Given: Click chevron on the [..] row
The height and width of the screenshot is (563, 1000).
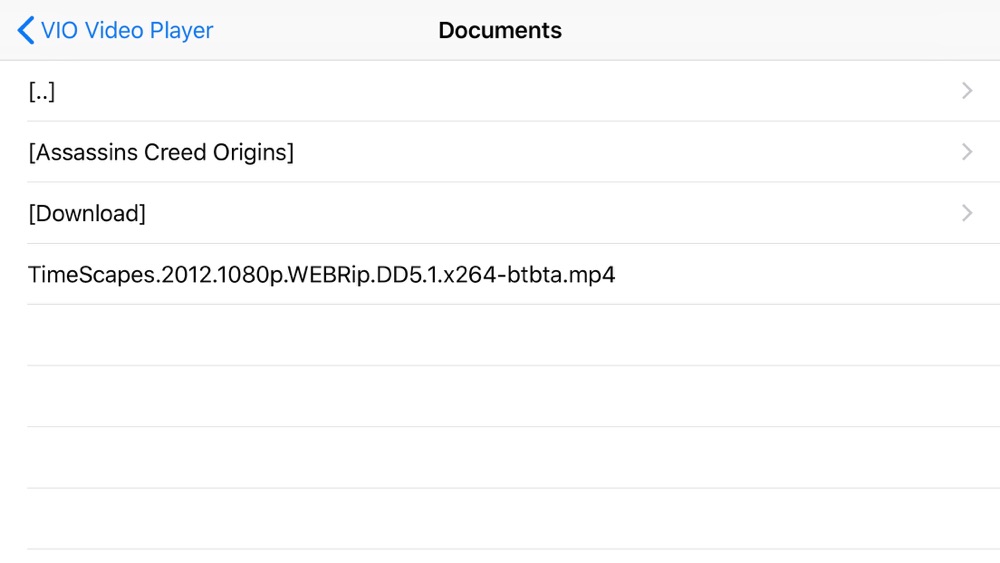Looking at the screenshot, I should [967, 91].
